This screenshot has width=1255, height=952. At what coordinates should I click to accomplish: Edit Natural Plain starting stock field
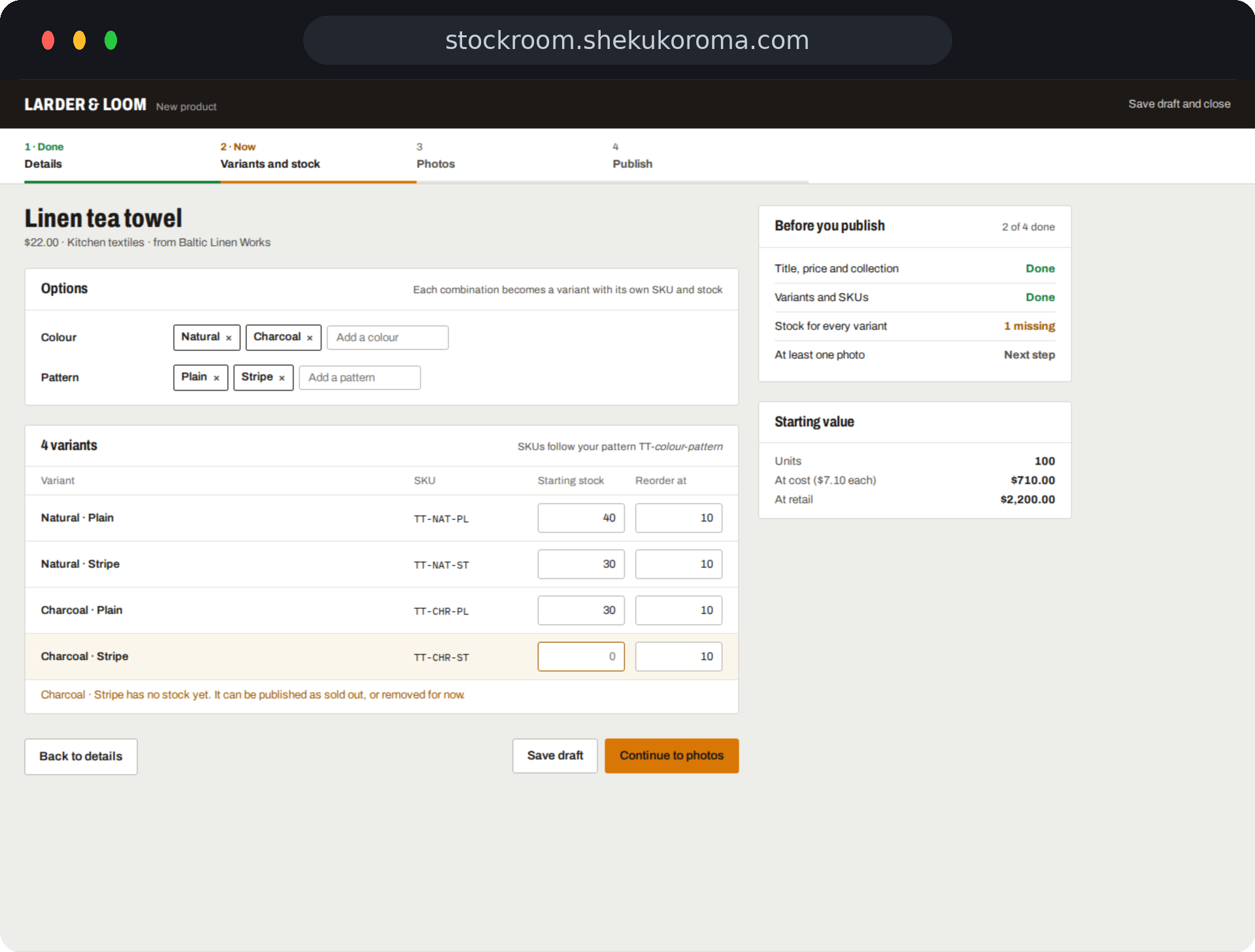click(x=581, y=518)
